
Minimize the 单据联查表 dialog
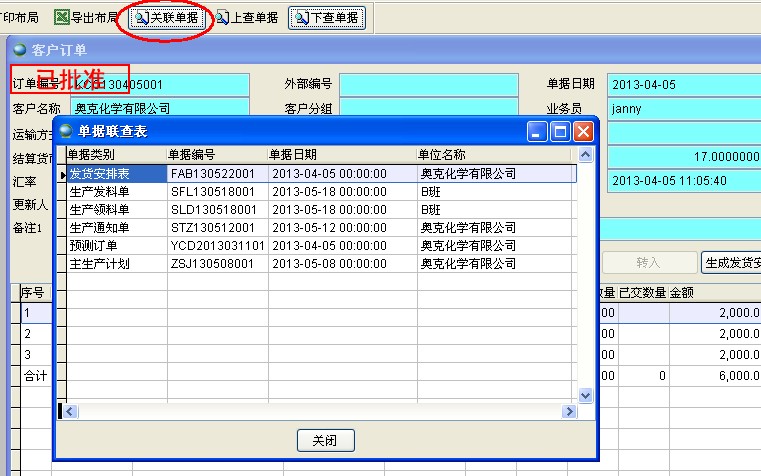538,131
